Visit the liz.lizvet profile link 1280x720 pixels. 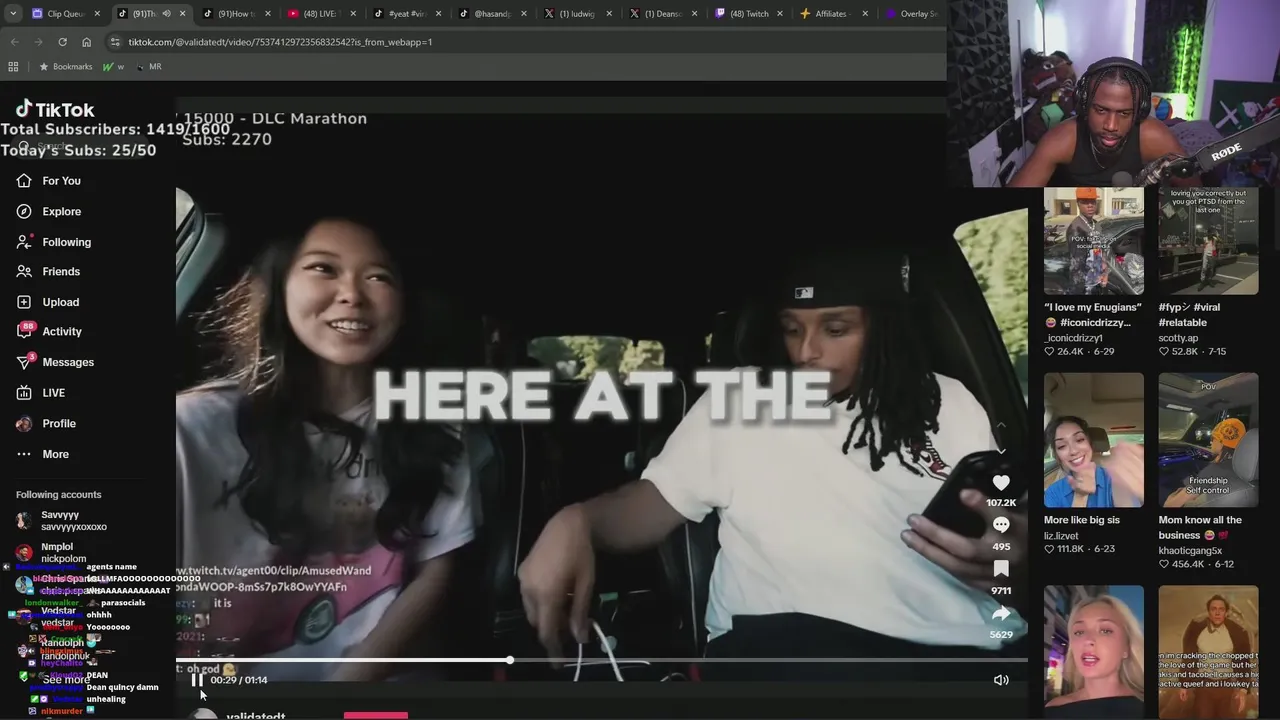pos(1061,536)
